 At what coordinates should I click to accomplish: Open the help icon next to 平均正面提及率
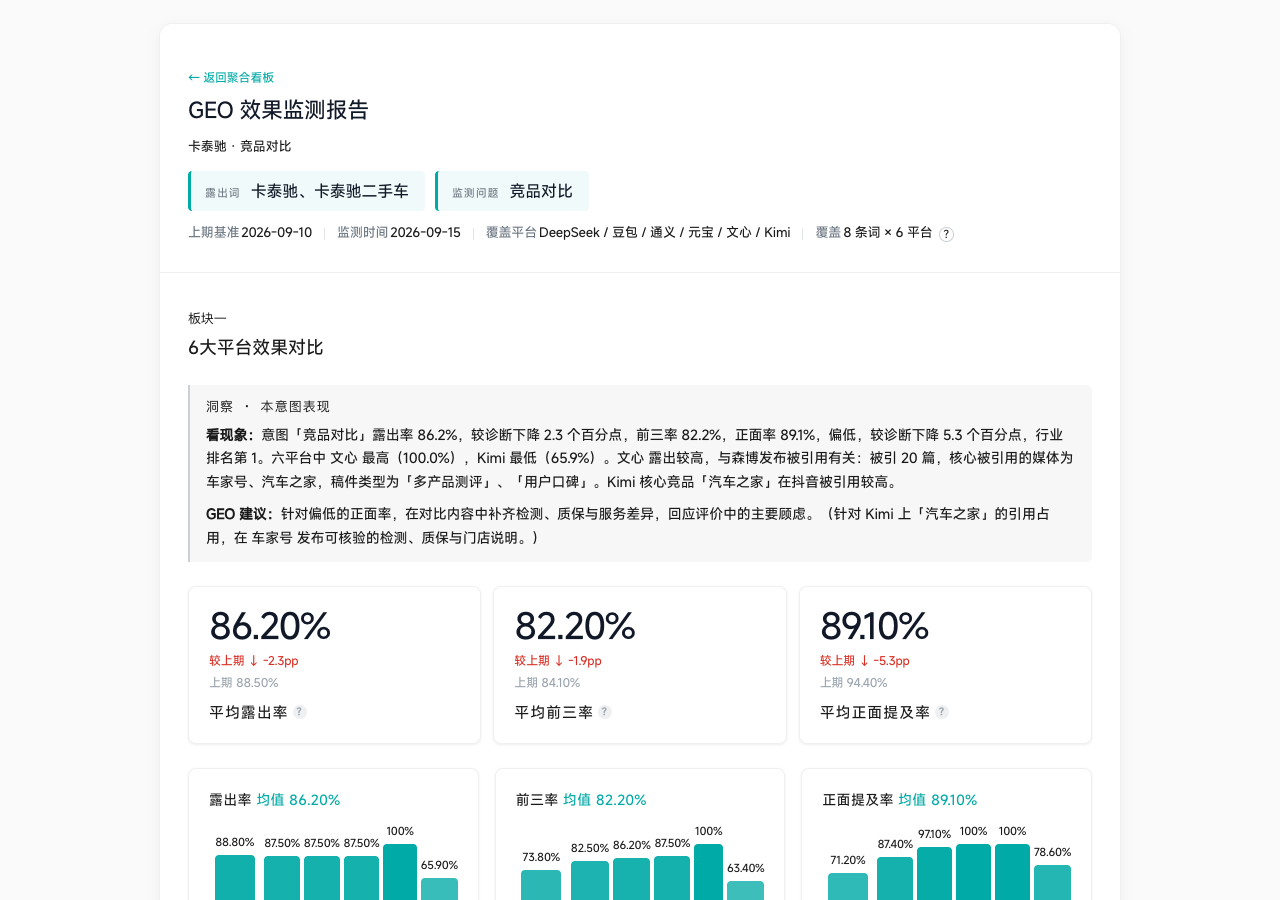click(x=942, y=712)
